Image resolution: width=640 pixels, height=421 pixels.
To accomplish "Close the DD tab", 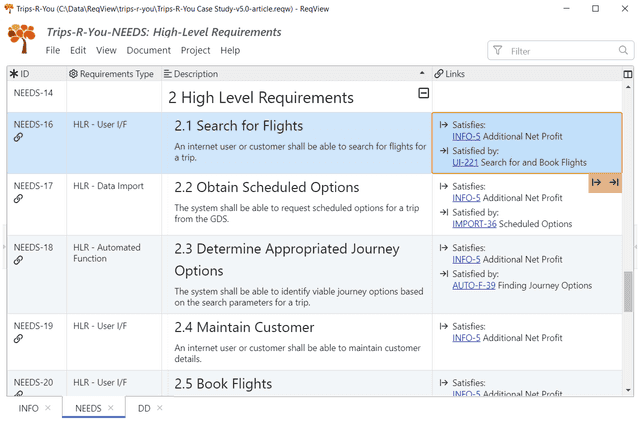I will [x=160, y=408].
